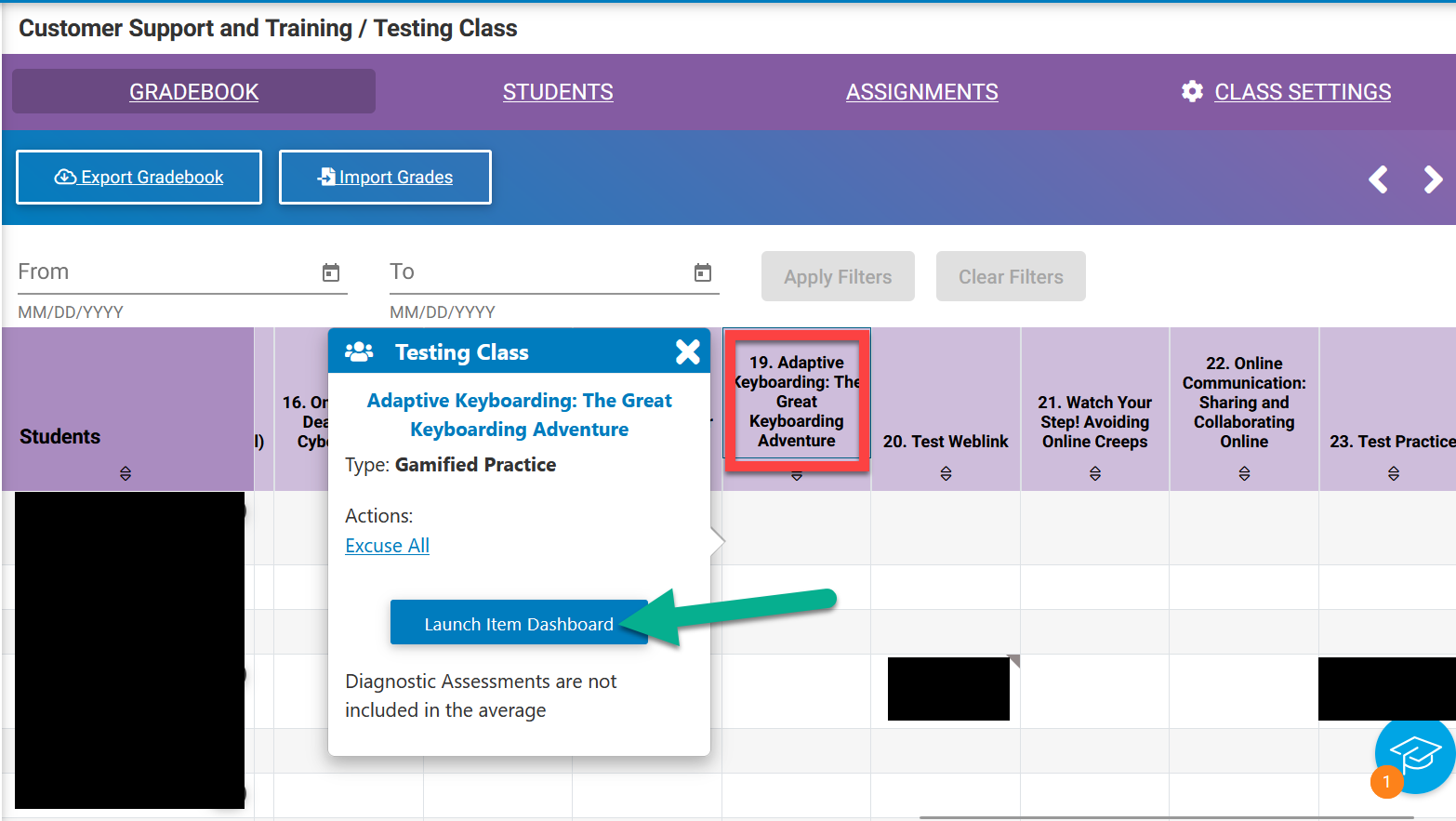Image resolution: width=1456 pixels, height=821 pixels.
Task: Expand sort options for Online Communication column
Action: 1244,473
